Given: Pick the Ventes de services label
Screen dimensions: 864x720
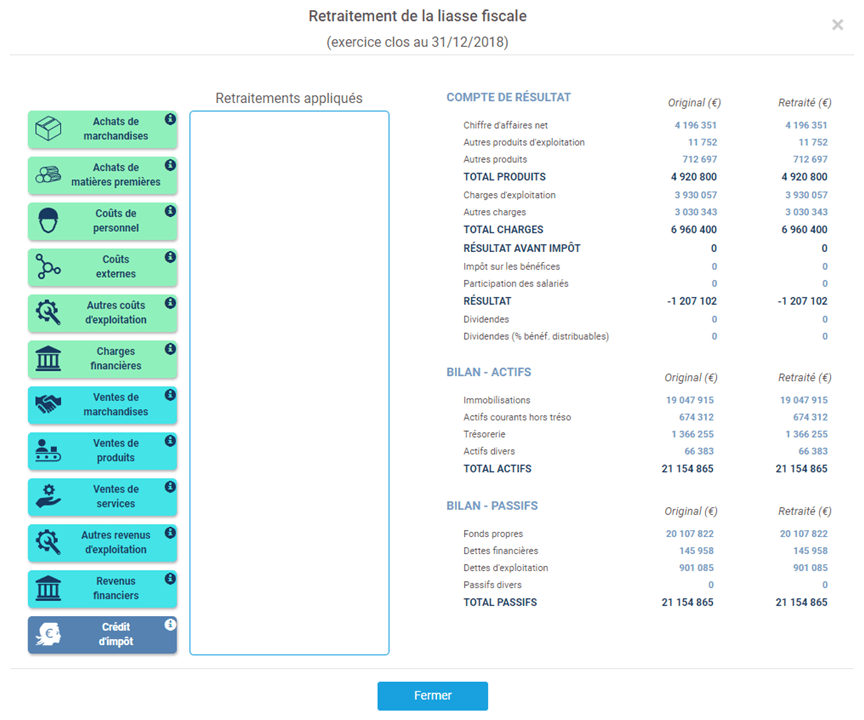Looking at the screenshot, I should [116, 496].
